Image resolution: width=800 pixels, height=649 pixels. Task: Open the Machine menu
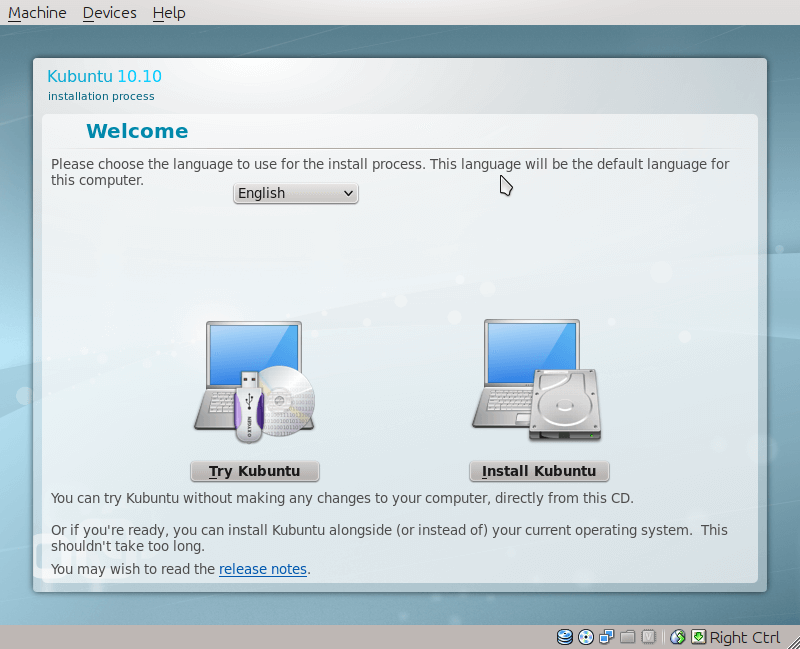tap(37, 13)
